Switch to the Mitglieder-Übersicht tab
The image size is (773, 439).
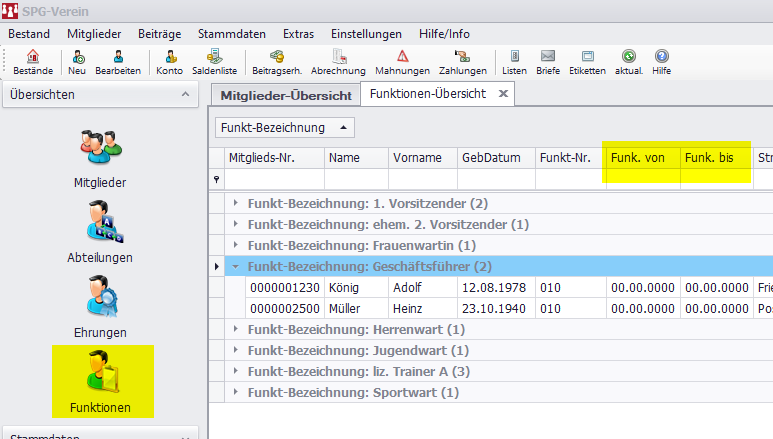tap(284, 95)
